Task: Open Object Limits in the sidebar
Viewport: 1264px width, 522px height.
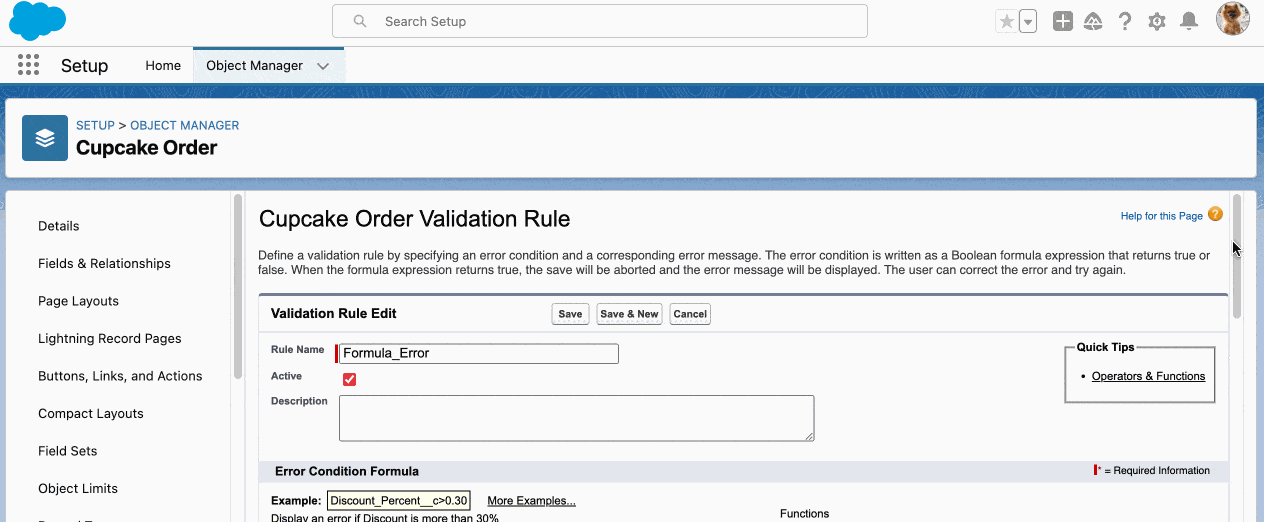Action: [x=78, y=488]
